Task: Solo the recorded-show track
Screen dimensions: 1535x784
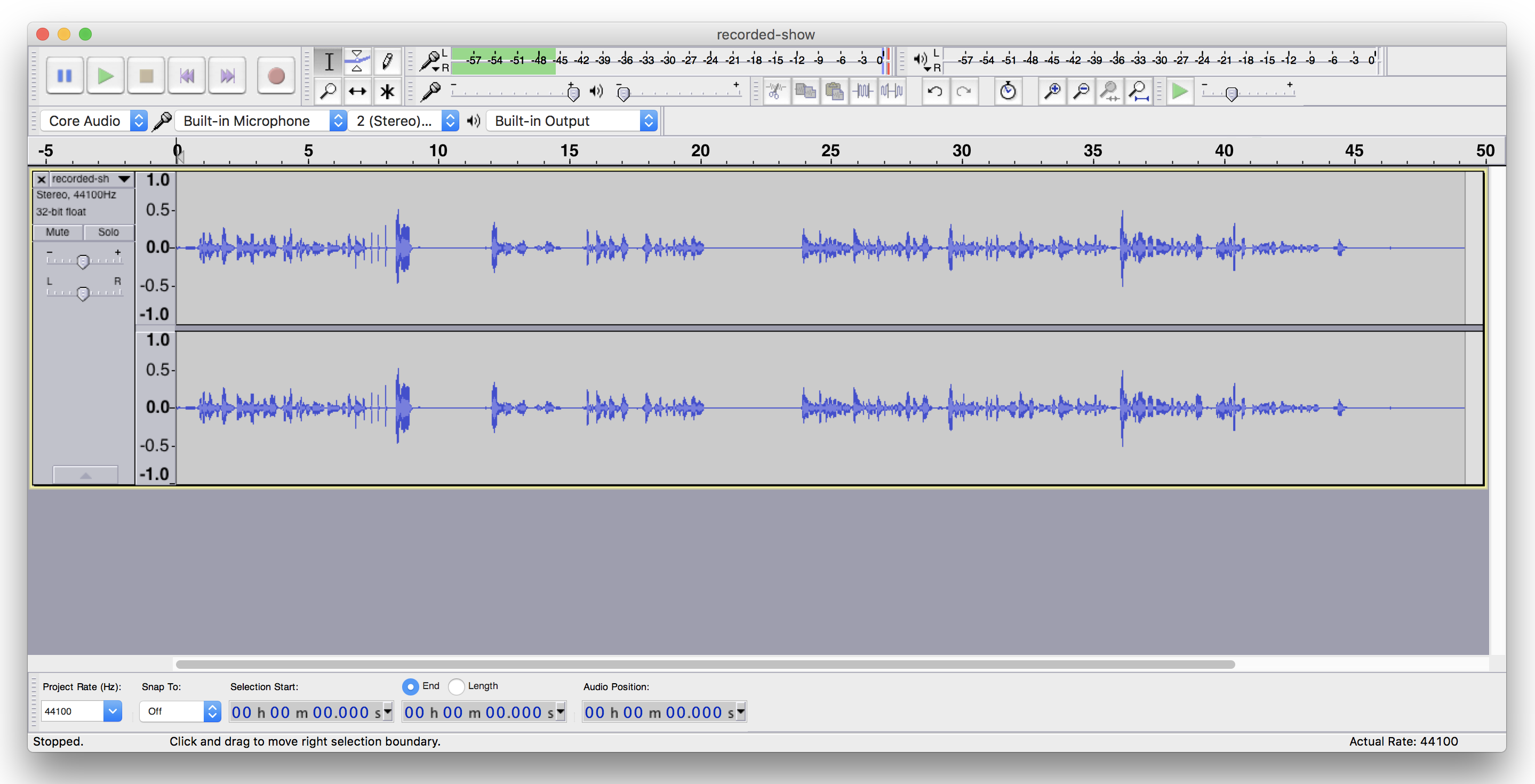Action: pyautogui.click(x=108, y=233)
